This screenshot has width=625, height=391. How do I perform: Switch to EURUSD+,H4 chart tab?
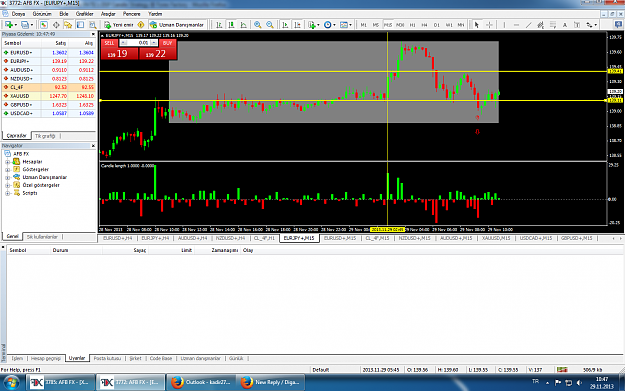pyautogui.click(x=117, y=238)
